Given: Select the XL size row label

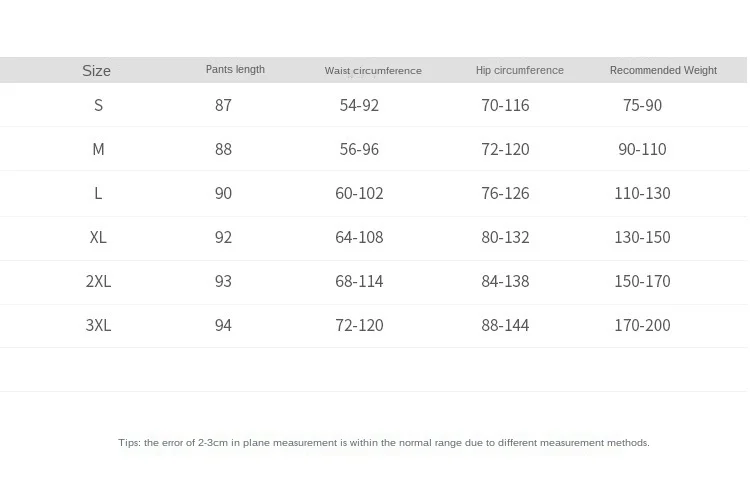Looking at the screenshot, I should [98, 237].
